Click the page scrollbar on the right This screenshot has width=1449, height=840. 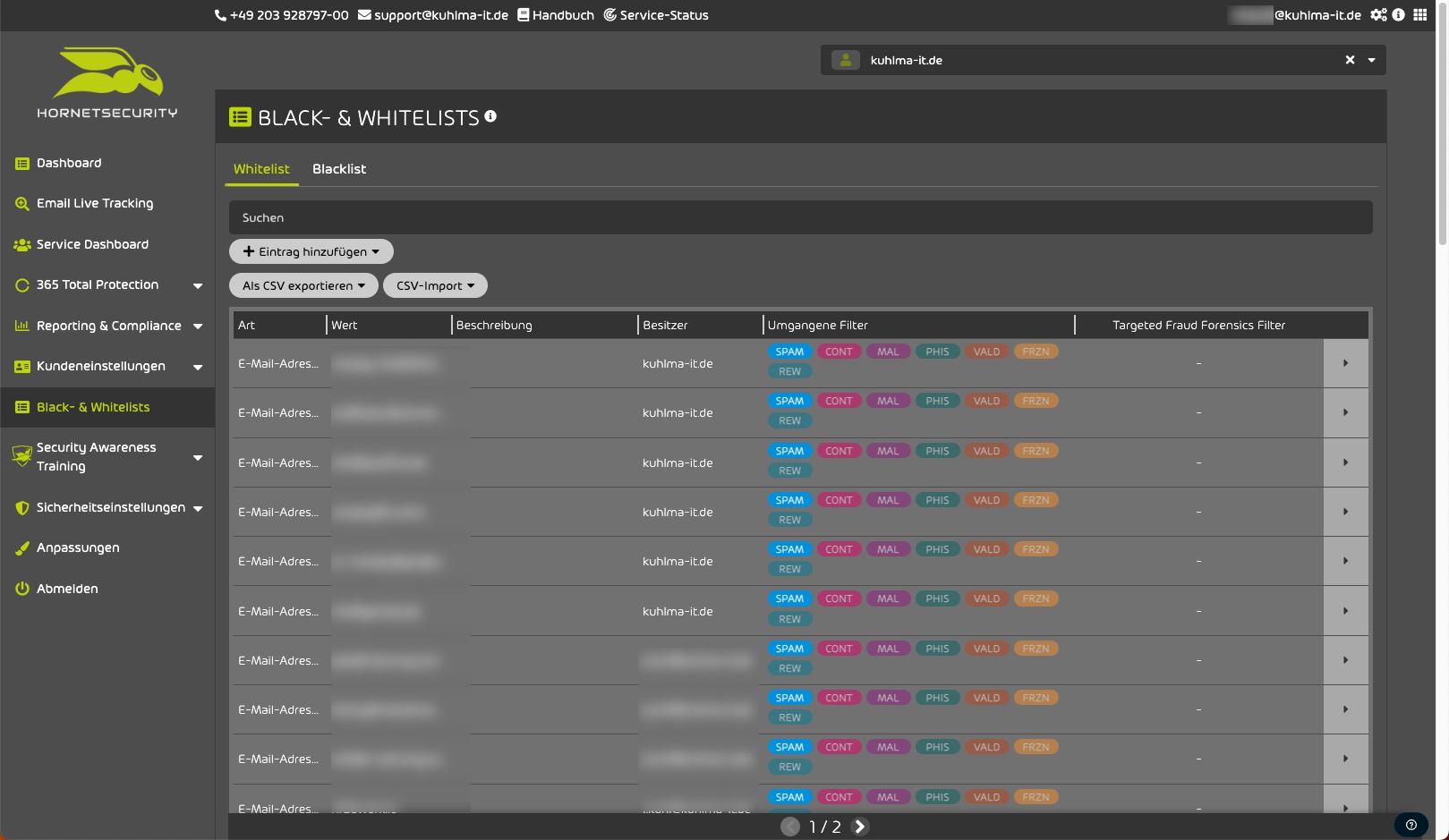[x=1442, y=123]
